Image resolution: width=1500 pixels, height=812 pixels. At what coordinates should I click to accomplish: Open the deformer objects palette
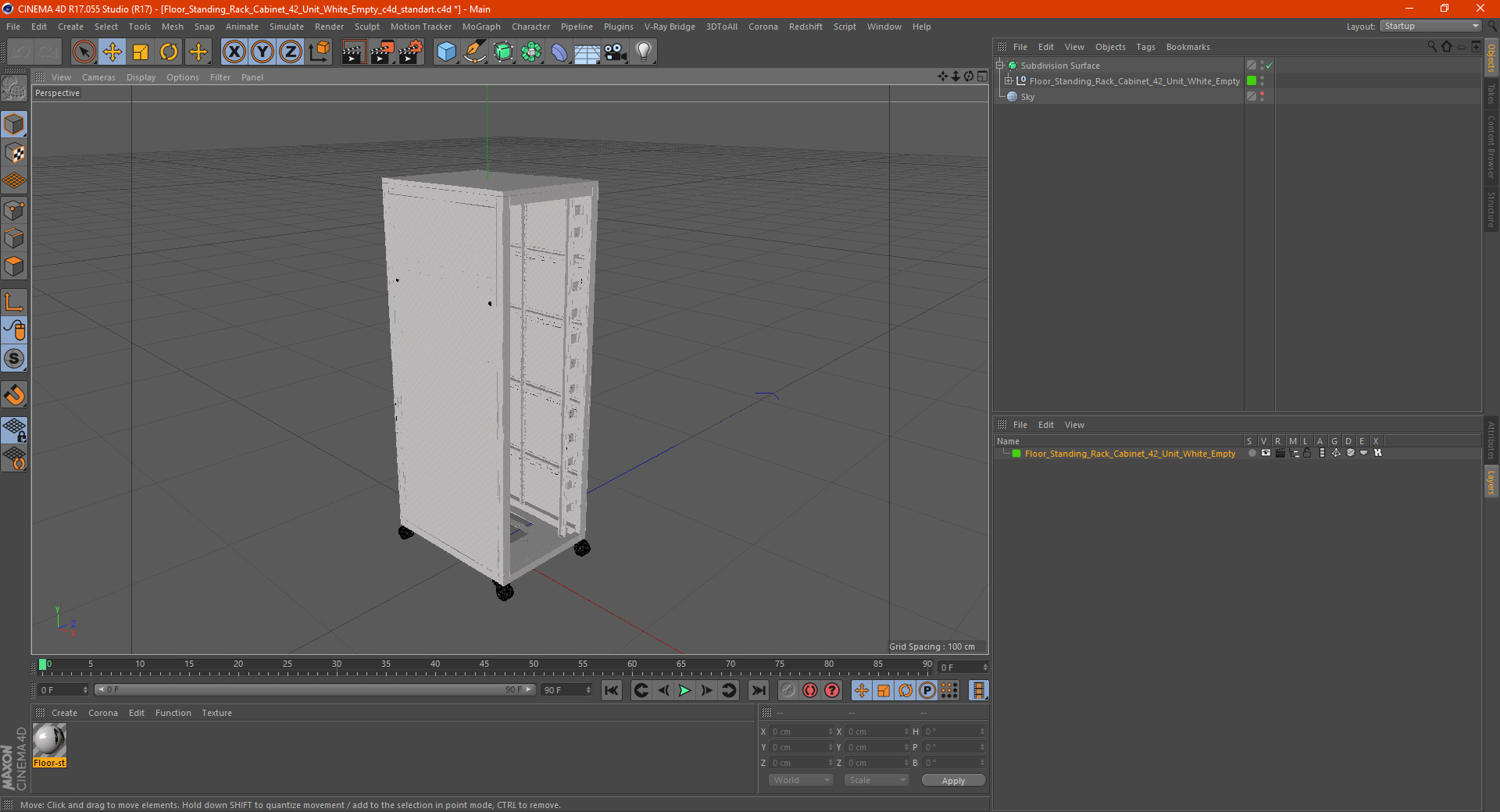click(559, 52)
